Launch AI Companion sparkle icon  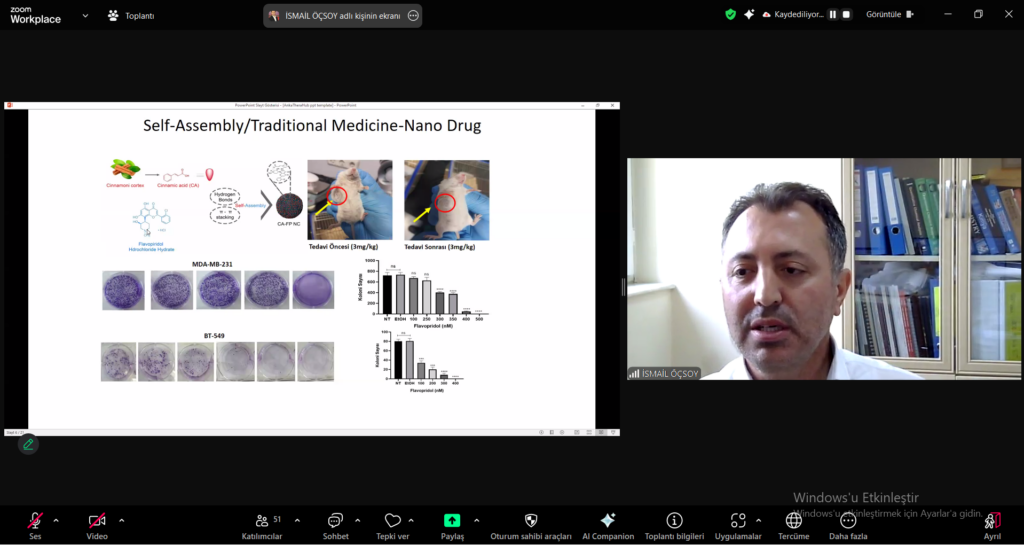pyautogui.click(x=607, y=521)
